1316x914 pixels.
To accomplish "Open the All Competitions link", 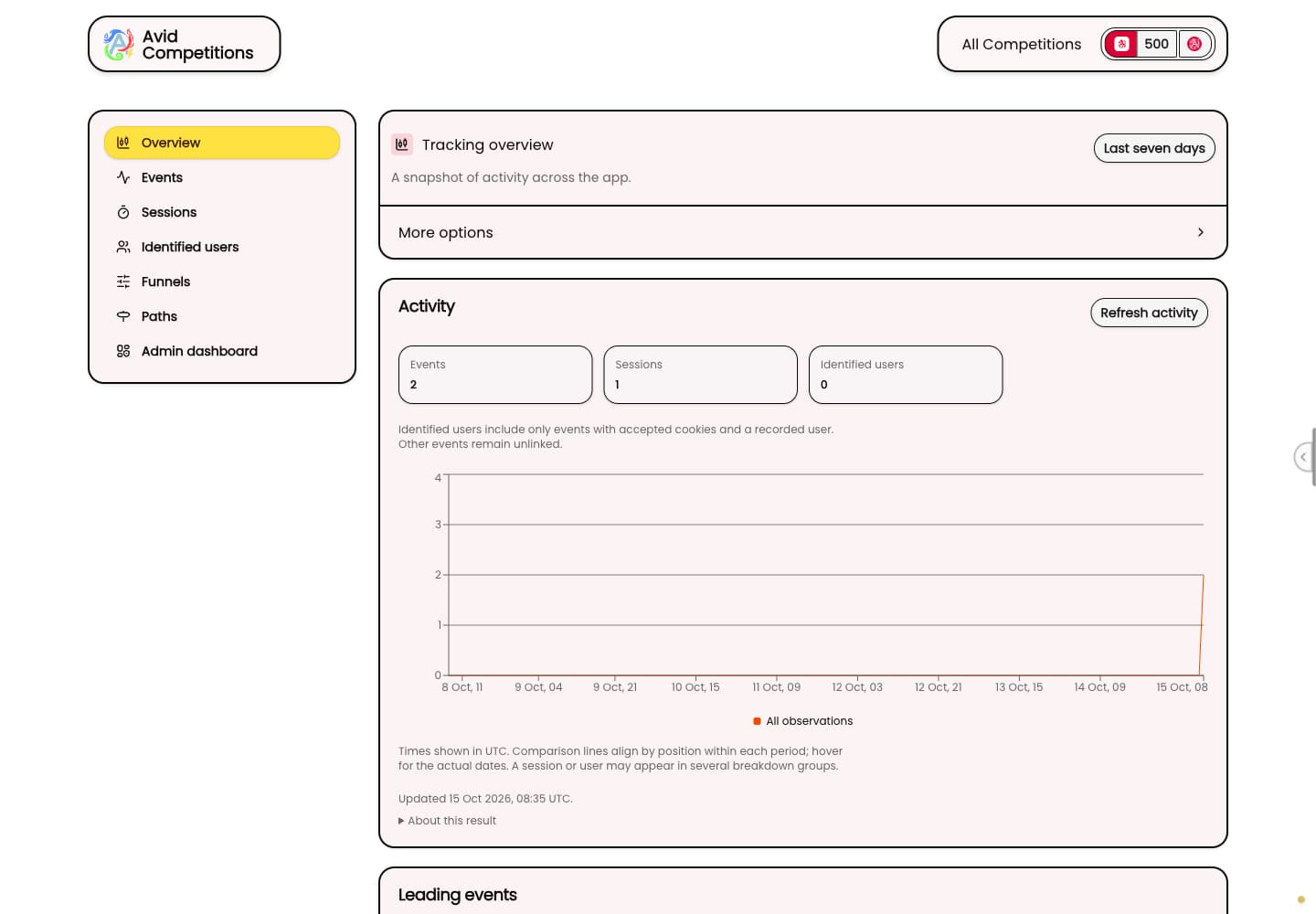I will [1021, 44].
